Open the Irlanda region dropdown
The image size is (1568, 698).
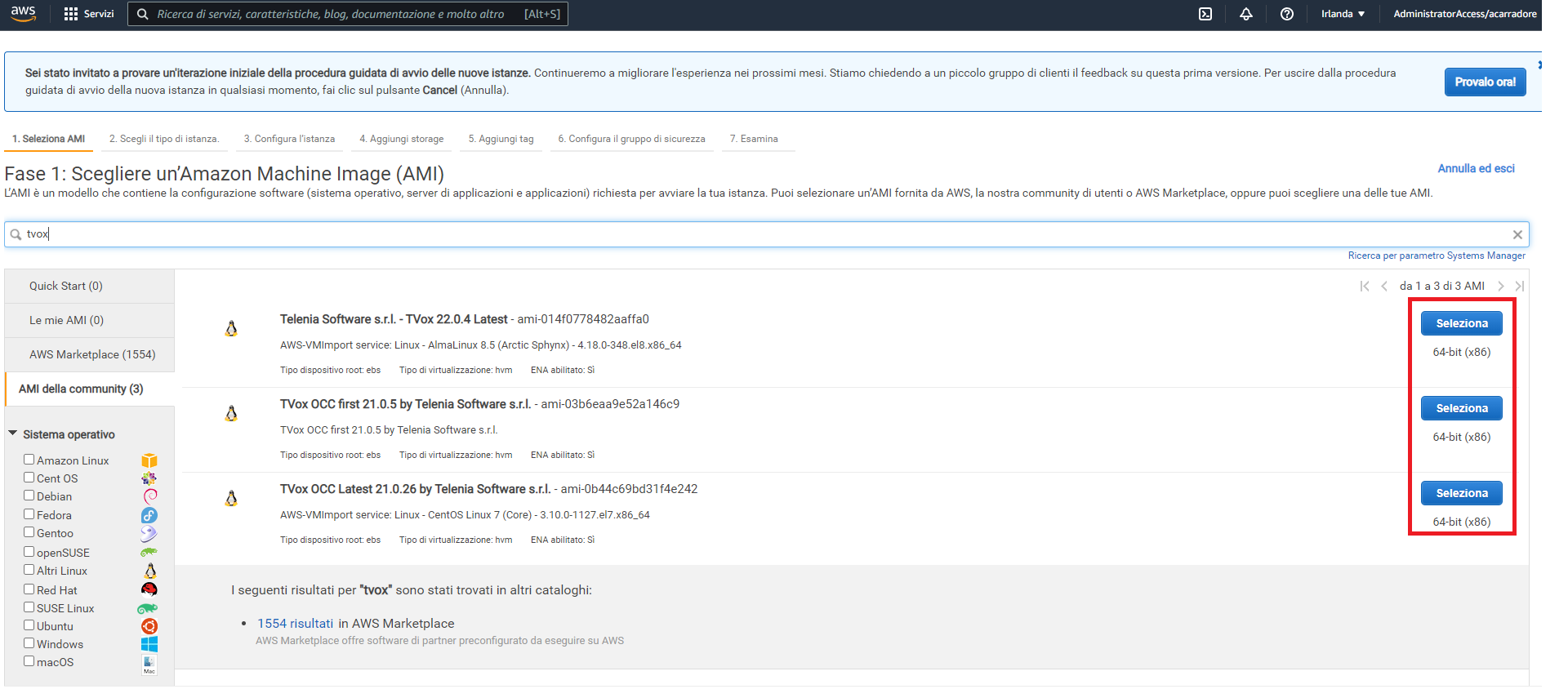pos(1343,14)
